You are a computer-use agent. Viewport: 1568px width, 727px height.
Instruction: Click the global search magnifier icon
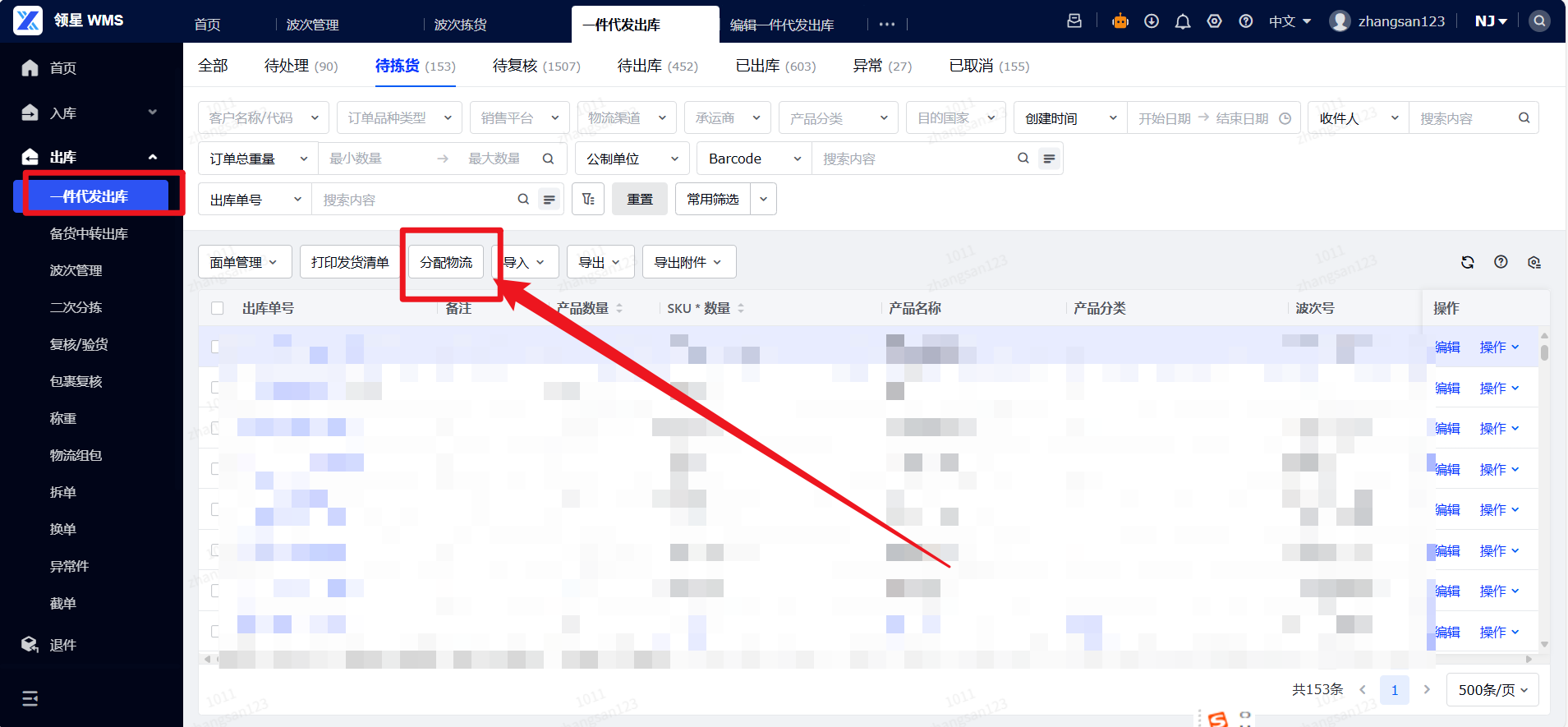coord(1539,21)
